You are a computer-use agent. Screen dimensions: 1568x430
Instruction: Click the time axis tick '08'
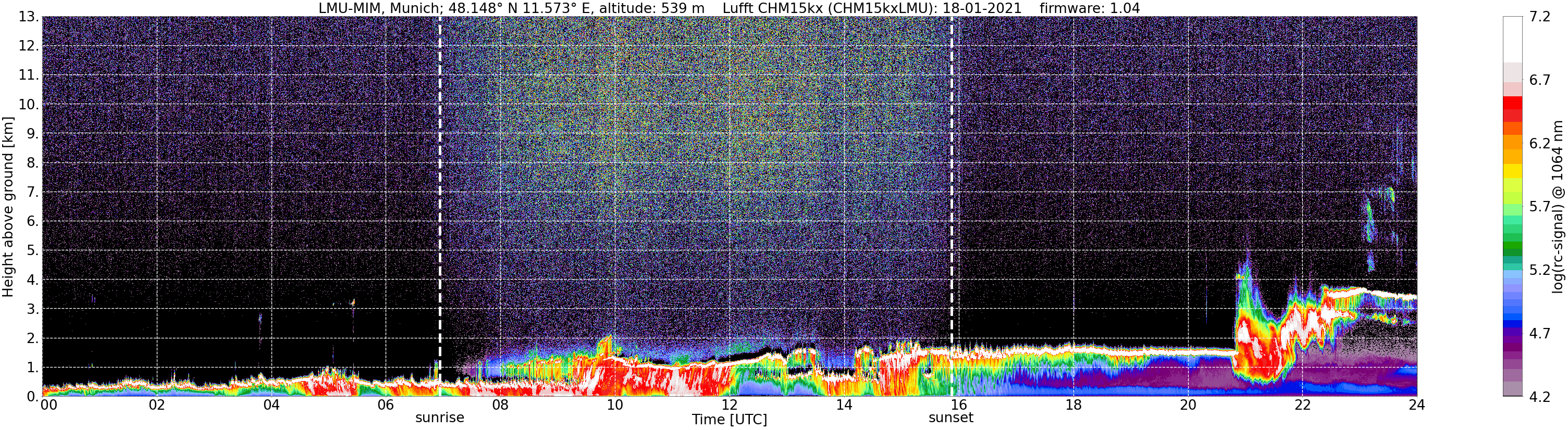click(500, 405)
